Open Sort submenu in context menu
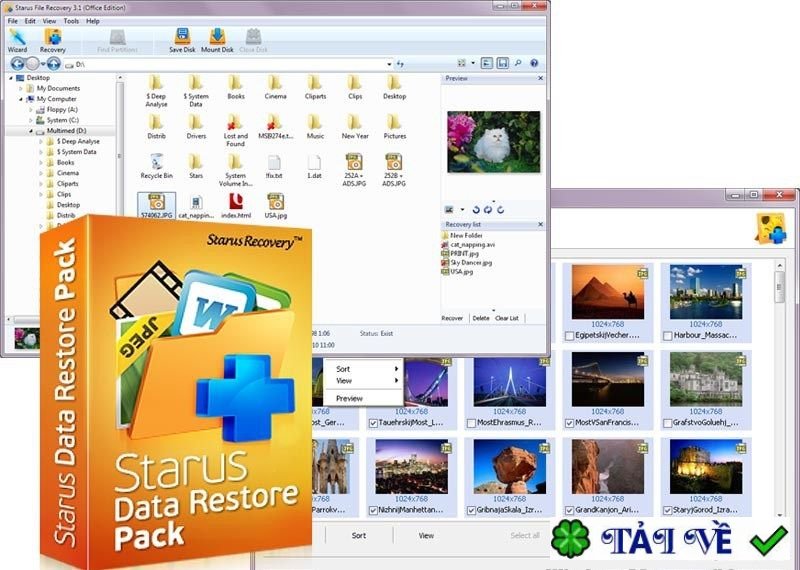Viewport: 800px width, 570px height. (x=364, y=369)
